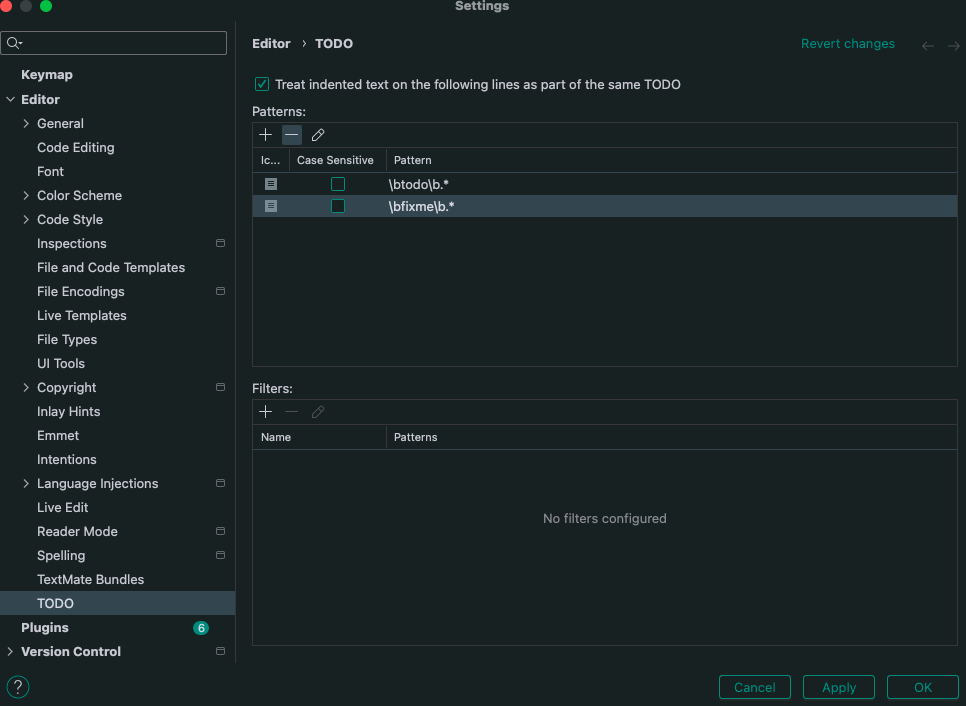Open Live Edit settings

coord(63,508)
